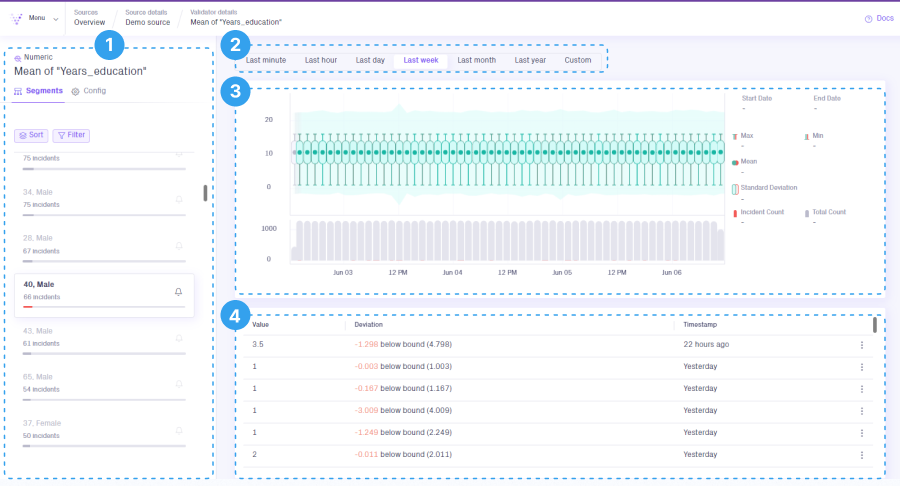Select Last week time range

[421, 60]
